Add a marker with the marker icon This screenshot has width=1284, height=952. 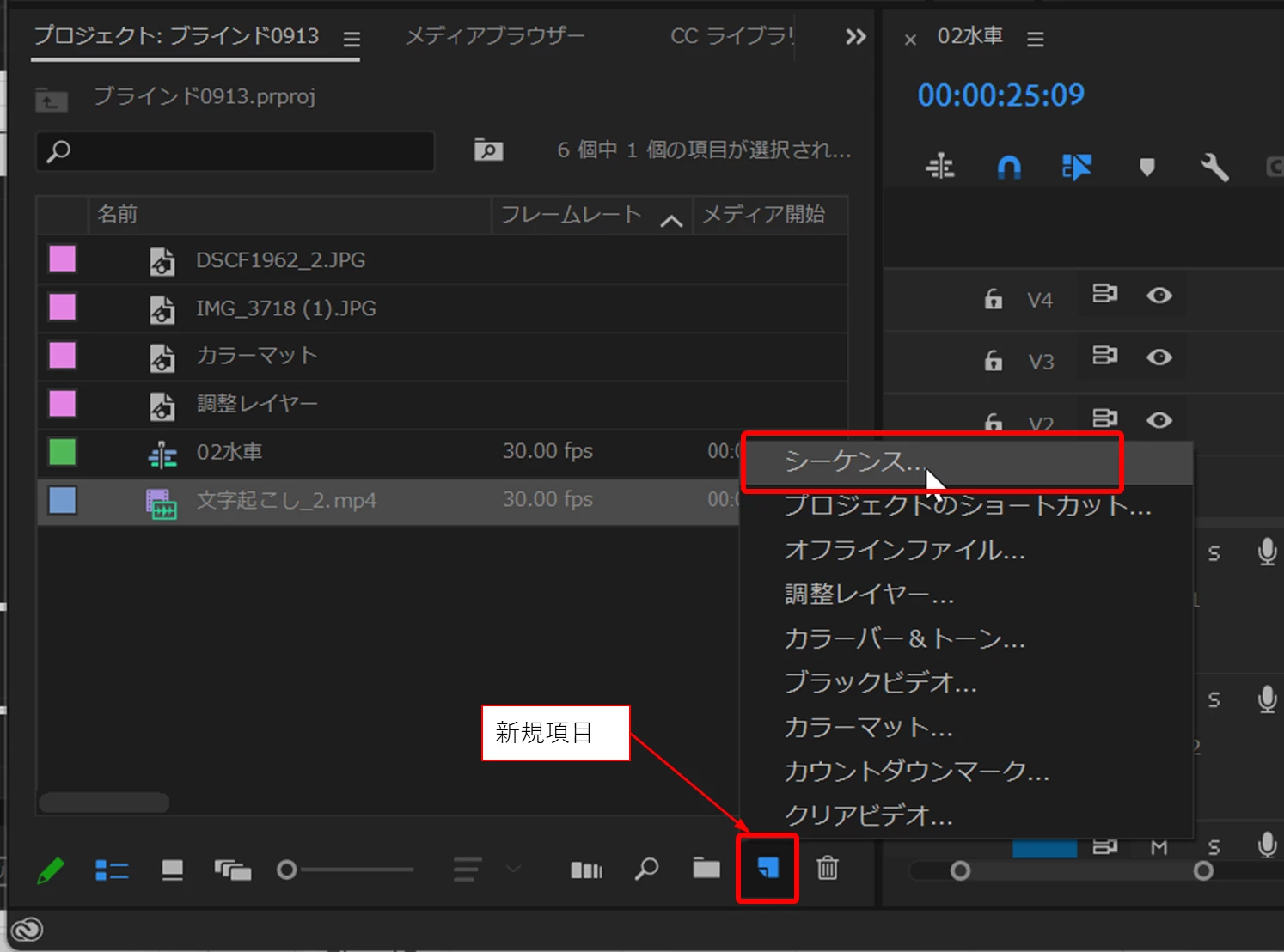pyautogui.click(x=1146, y=167)
